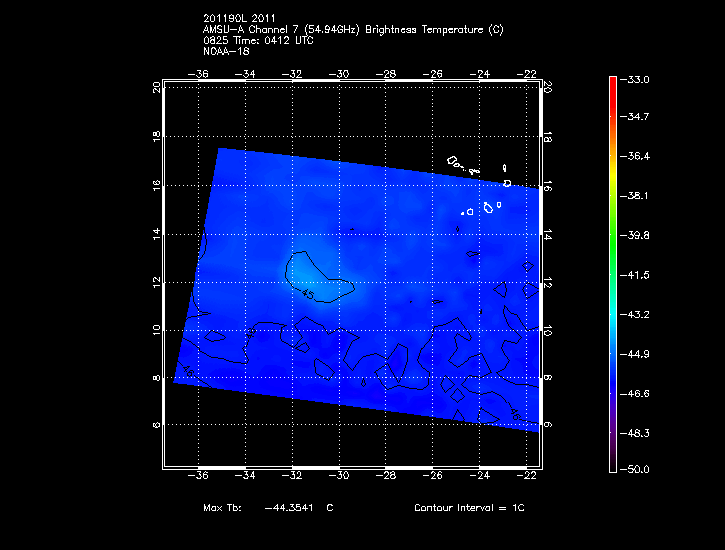This screenshot has width=725, height=550.
Task: Click the AMSU-A Channel 7 title line
Action: click(353, 30)
